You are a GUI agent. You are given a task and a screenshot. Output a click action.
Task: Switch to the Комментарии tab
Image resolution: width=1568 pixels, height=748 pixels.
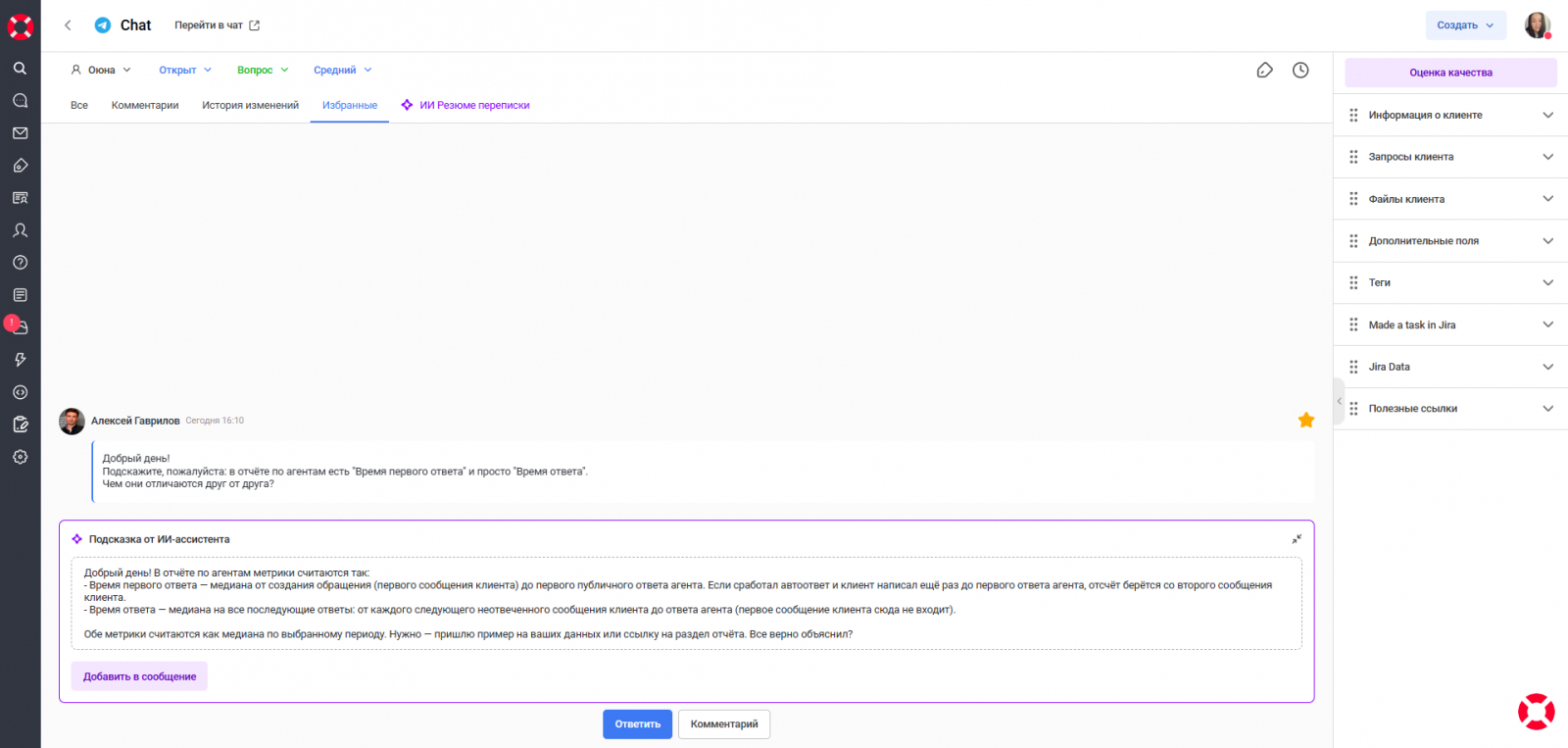click(x=145, y=106)
